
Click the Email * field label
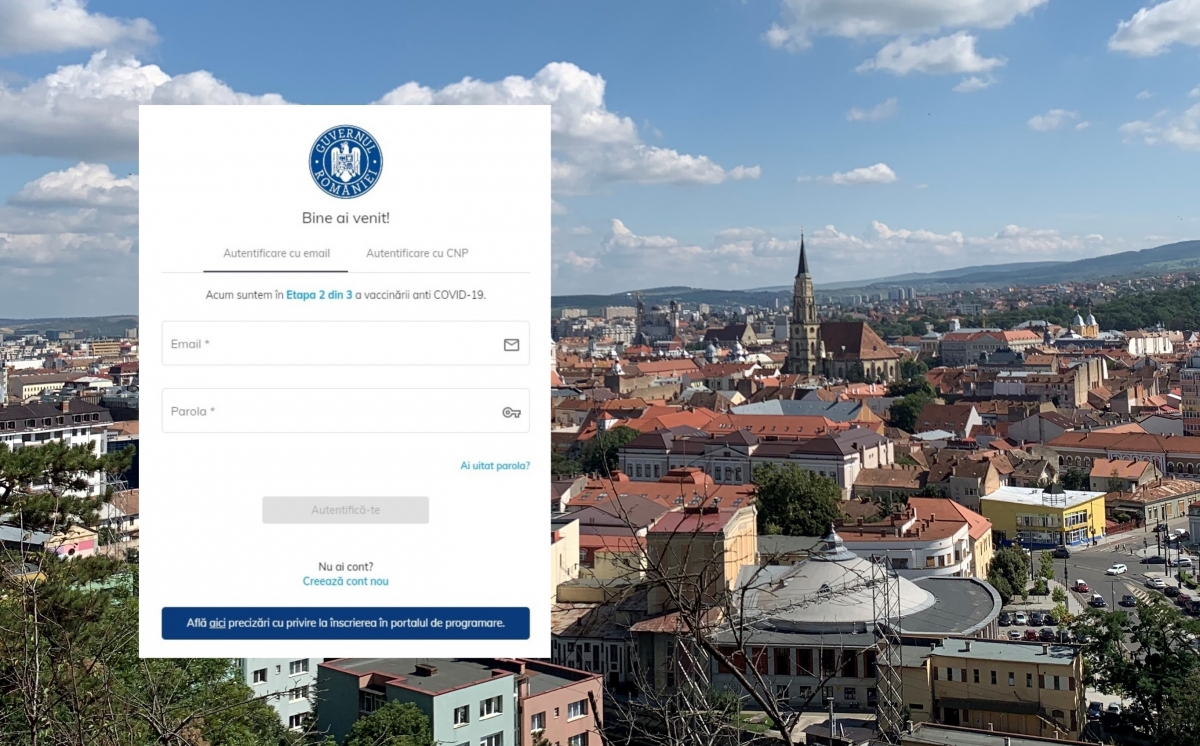point(190,344)
